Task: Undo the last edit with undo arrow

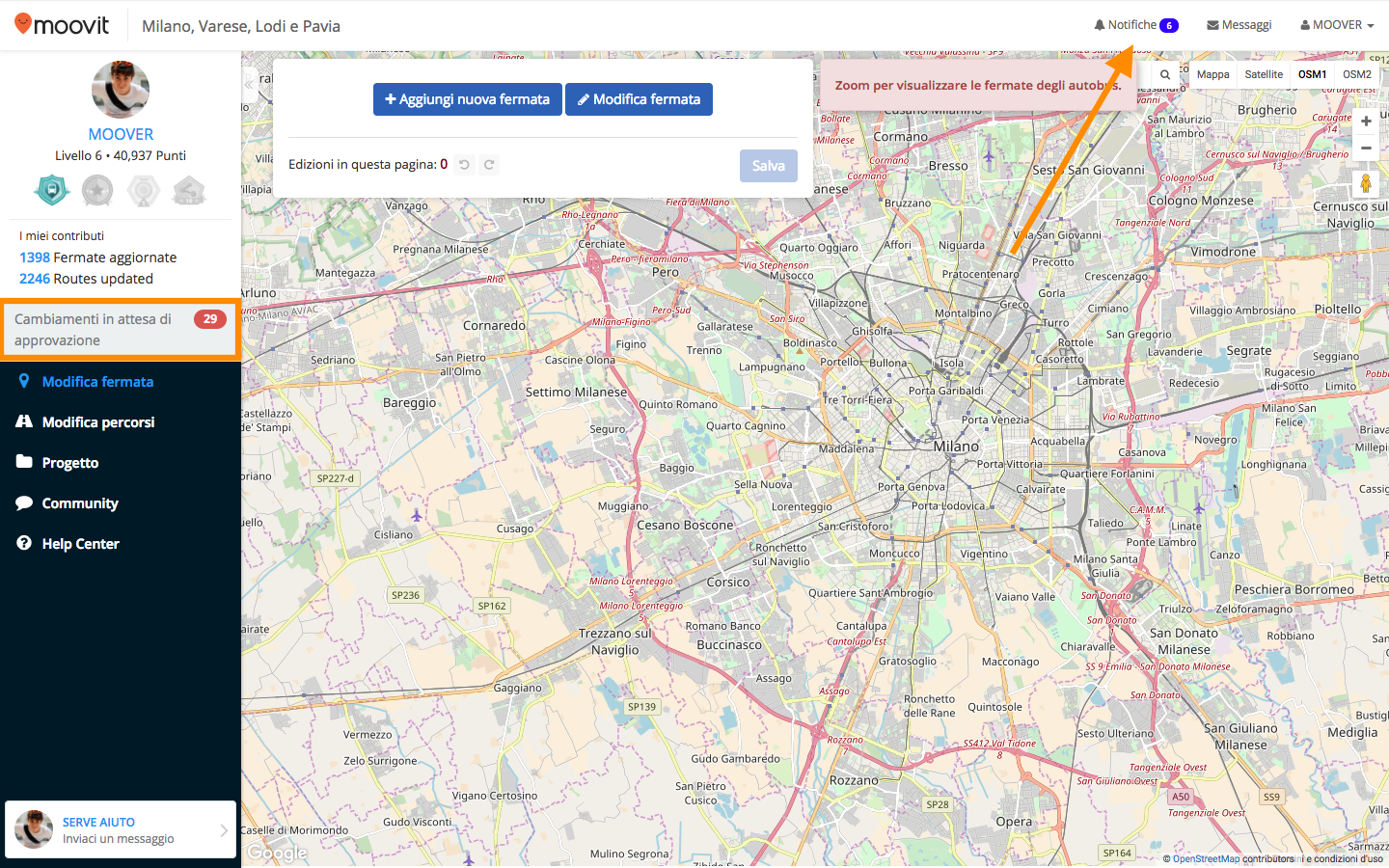Action: tap(464, 165)
